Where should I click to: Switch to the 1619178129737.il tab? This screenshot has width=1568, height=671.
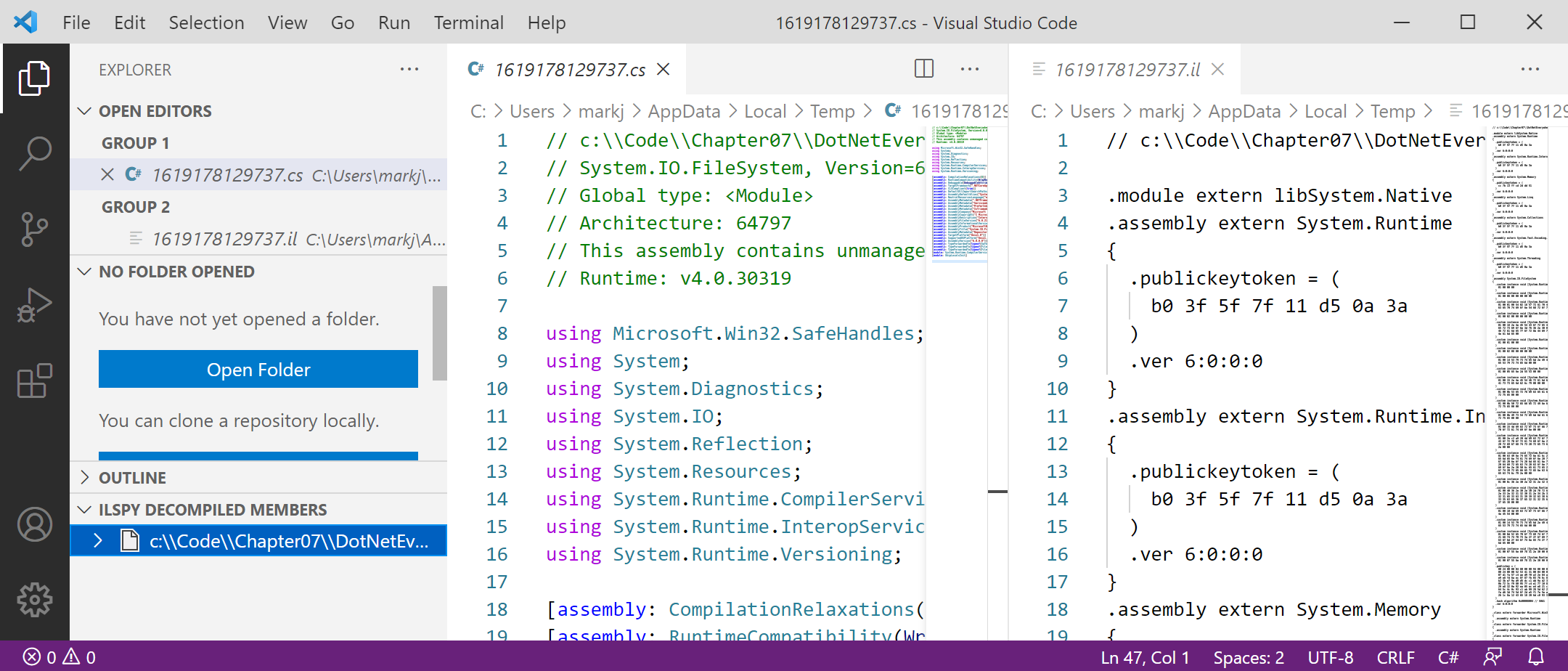click(1127, 70)
